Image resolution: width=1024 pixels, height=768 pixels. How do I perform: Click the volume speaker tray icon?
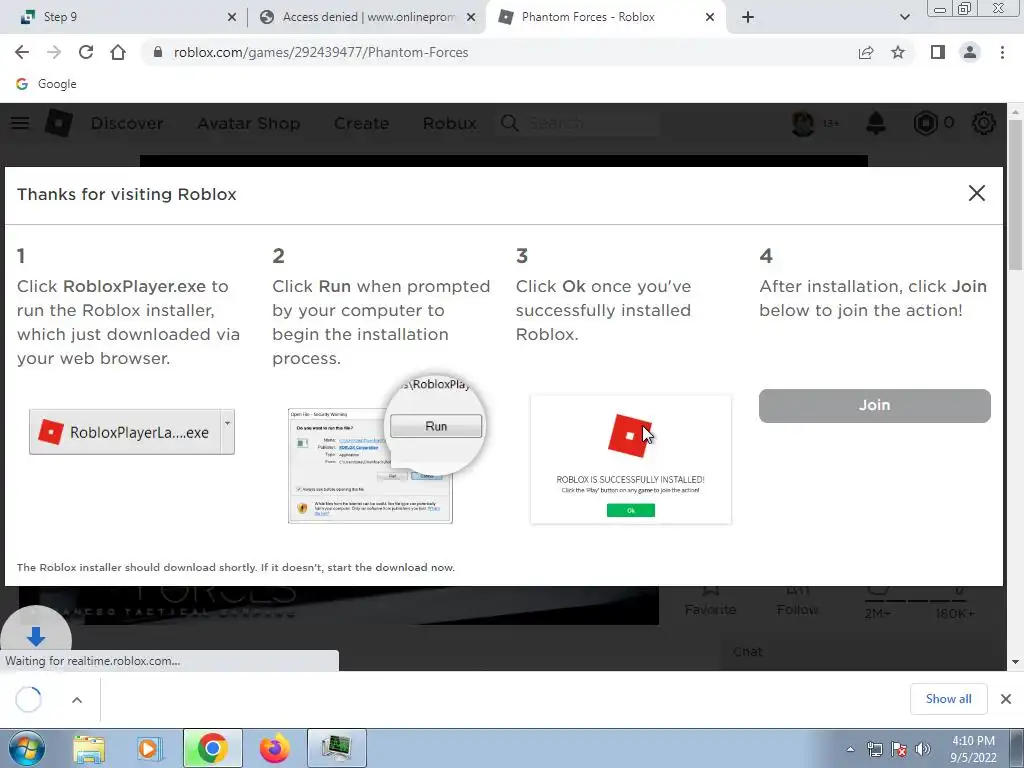coord(923,749)
